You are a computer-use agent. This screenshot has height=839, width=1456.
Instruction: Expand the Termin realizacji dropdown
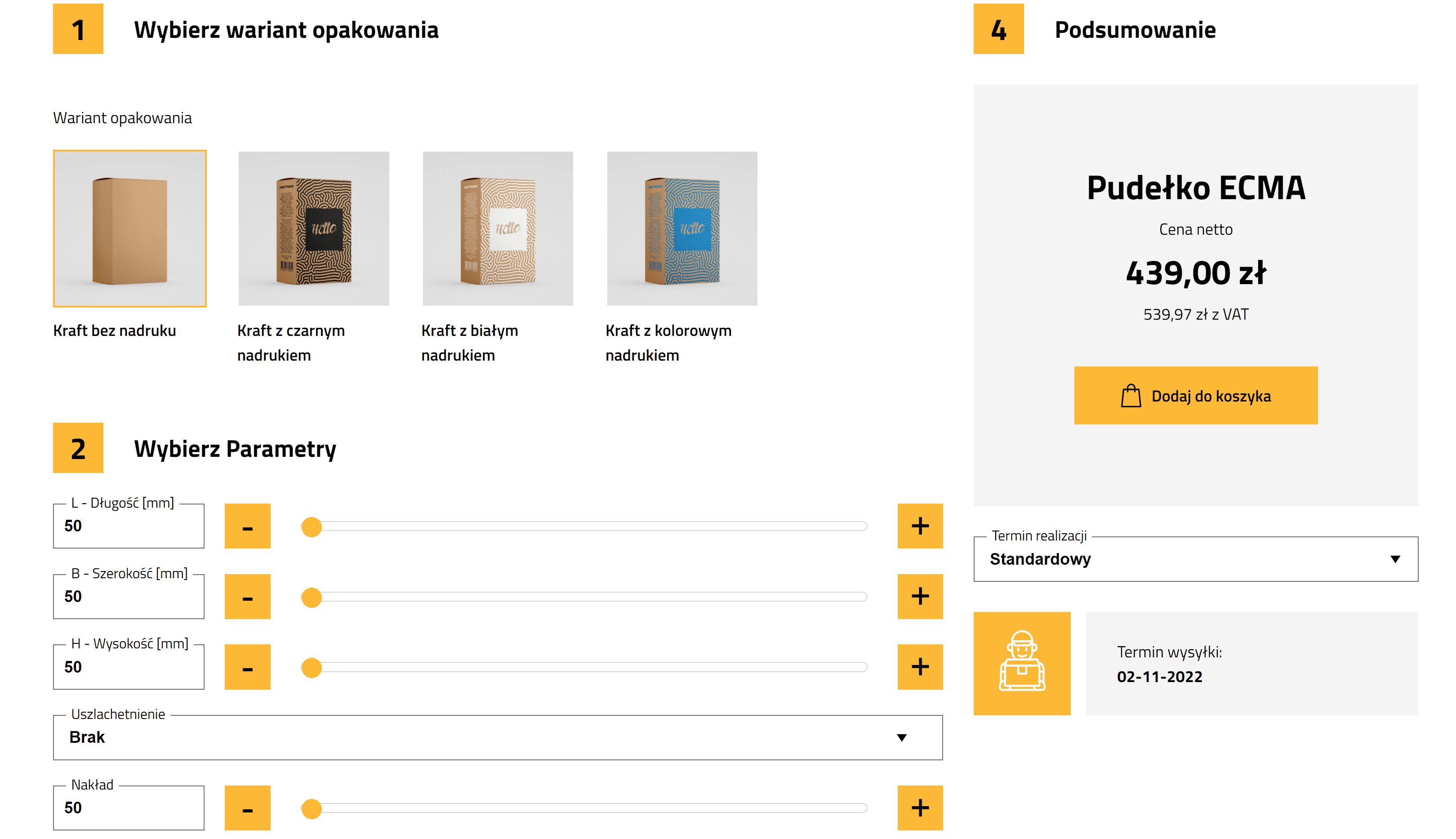pos(1195,559)
